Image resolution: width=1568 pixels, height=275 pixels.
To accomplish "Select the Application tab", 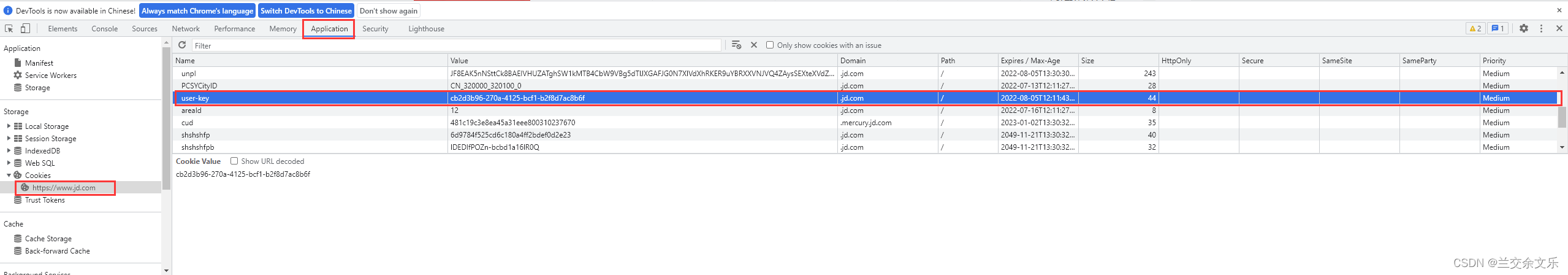I will (329, 28).
